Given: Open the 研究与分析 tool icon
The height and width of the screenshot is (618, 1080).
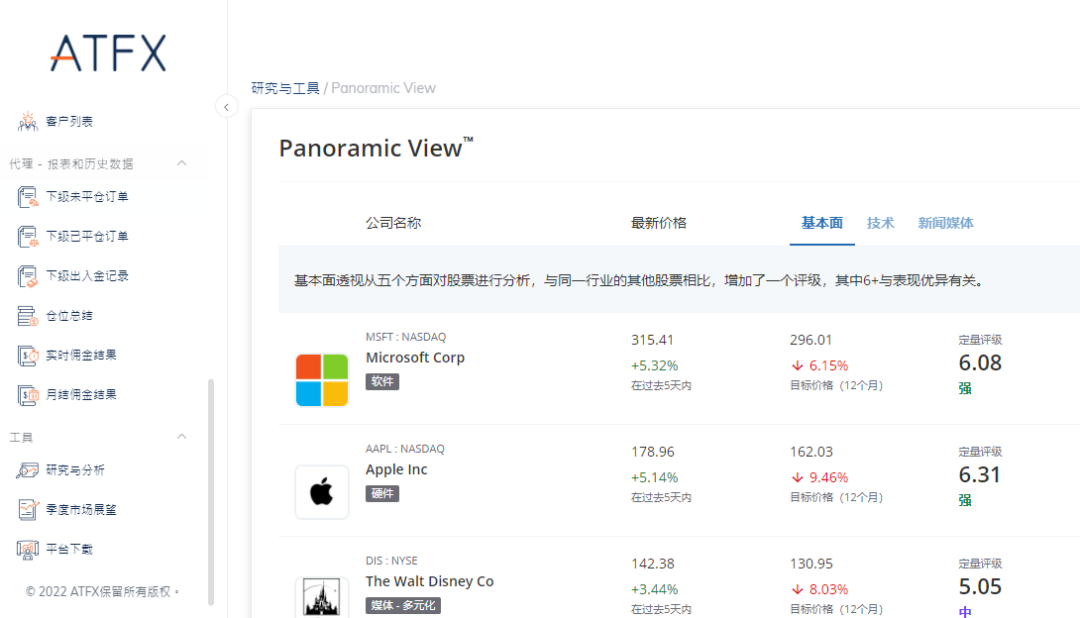Looking at the screenshot, I should pos(28,470).
